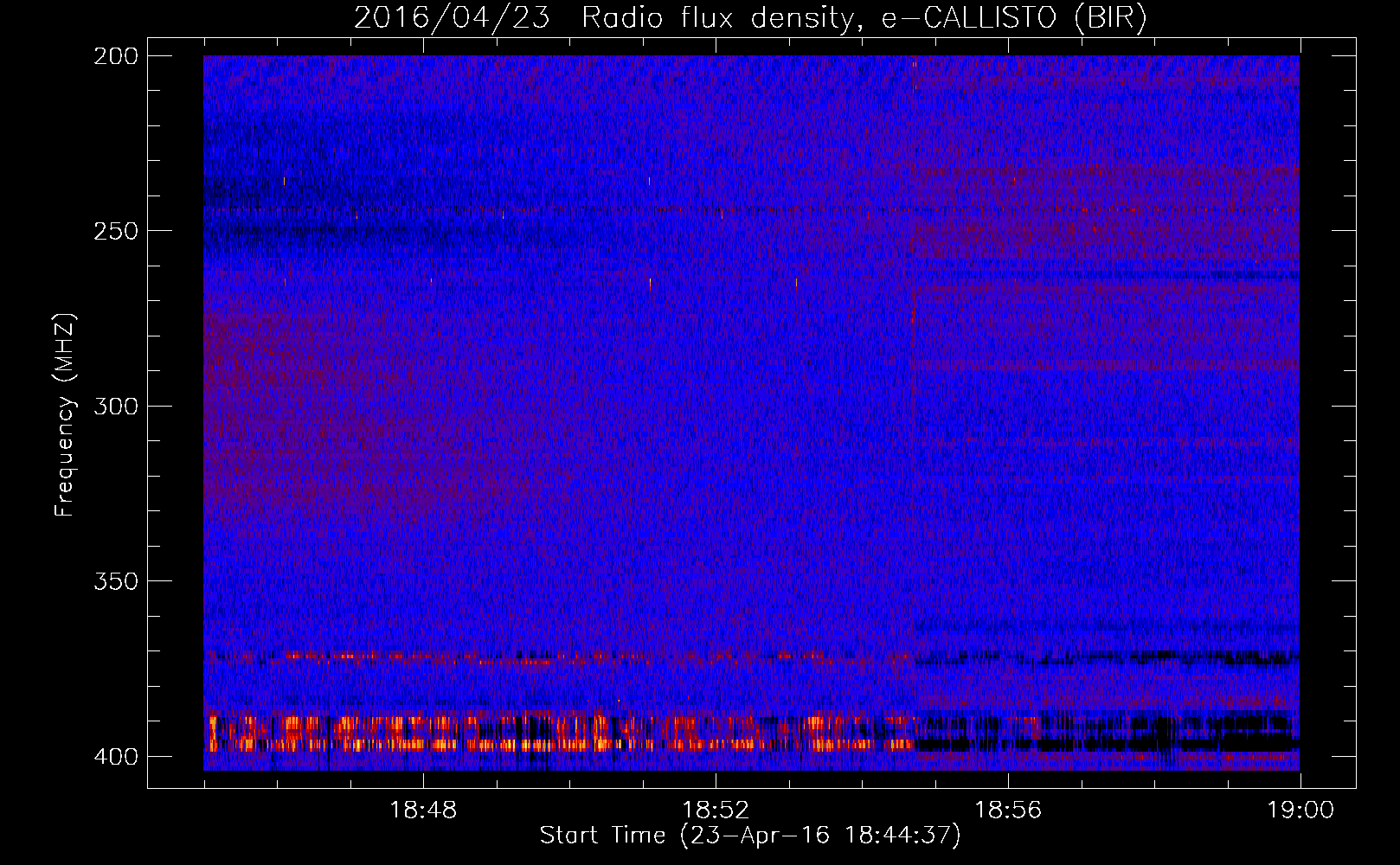Click the 18:56 time tick label
The image size is (1400, 865).
(1008, 811)
